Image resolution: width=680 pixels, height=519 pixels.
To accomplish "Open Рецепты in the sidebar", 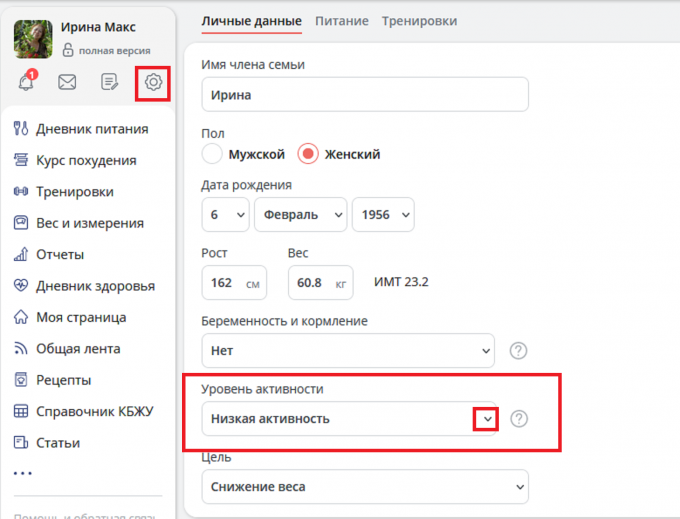I will pyautogui.click(x=64, y=380).
